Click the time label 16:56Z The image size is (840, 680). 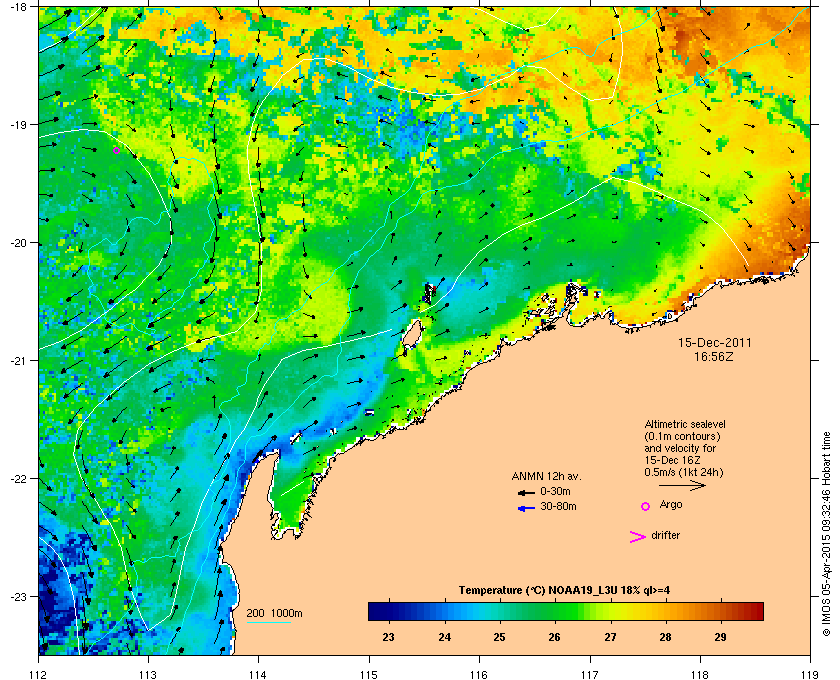(714, 356)
